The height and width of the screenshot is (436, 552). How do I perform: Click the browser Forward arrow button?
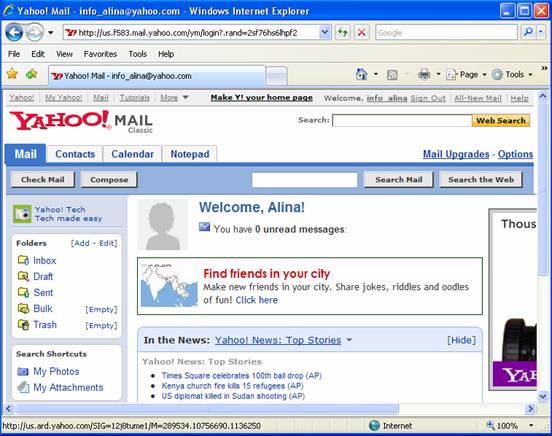tap(35, 32)
